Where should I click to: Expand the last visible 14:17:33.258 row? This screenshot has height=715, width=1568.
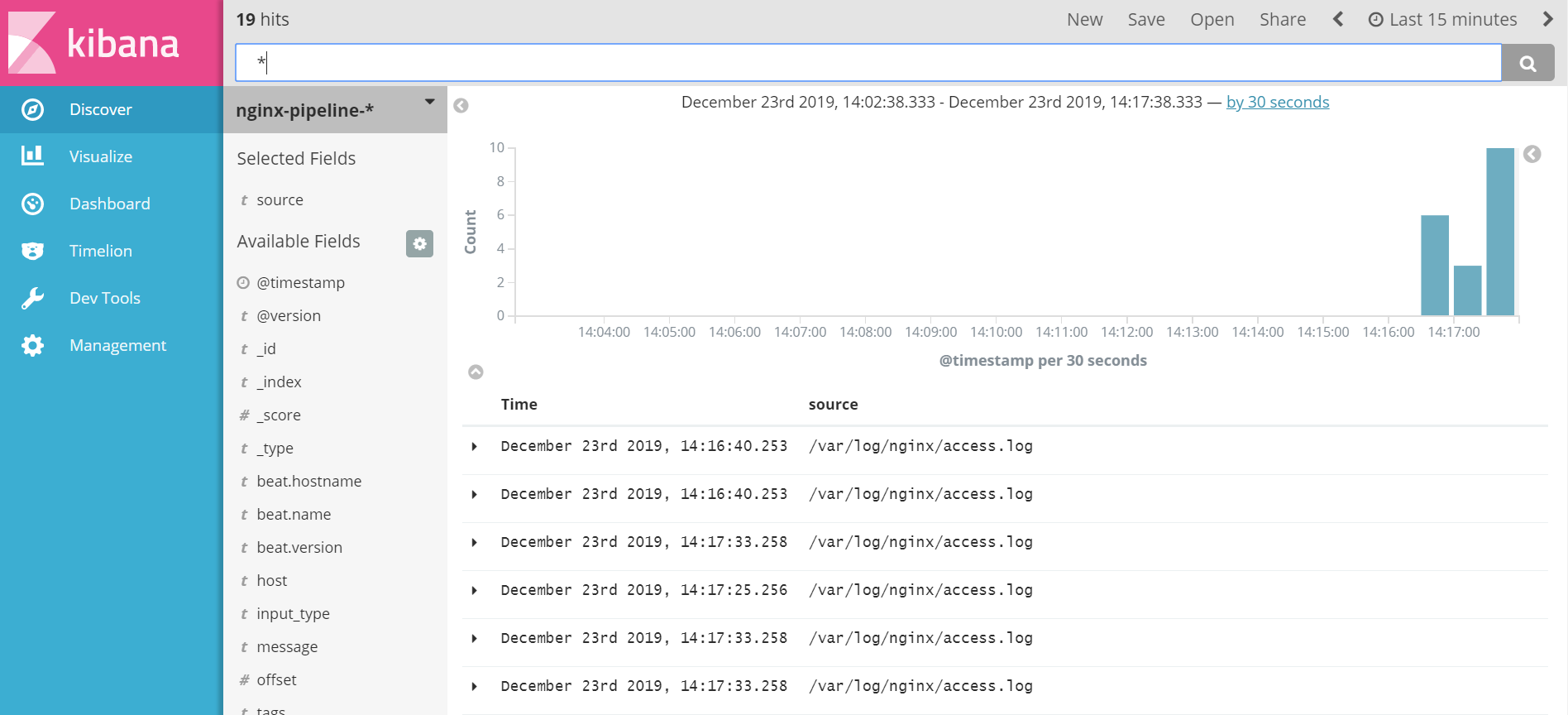pos(474,686)
